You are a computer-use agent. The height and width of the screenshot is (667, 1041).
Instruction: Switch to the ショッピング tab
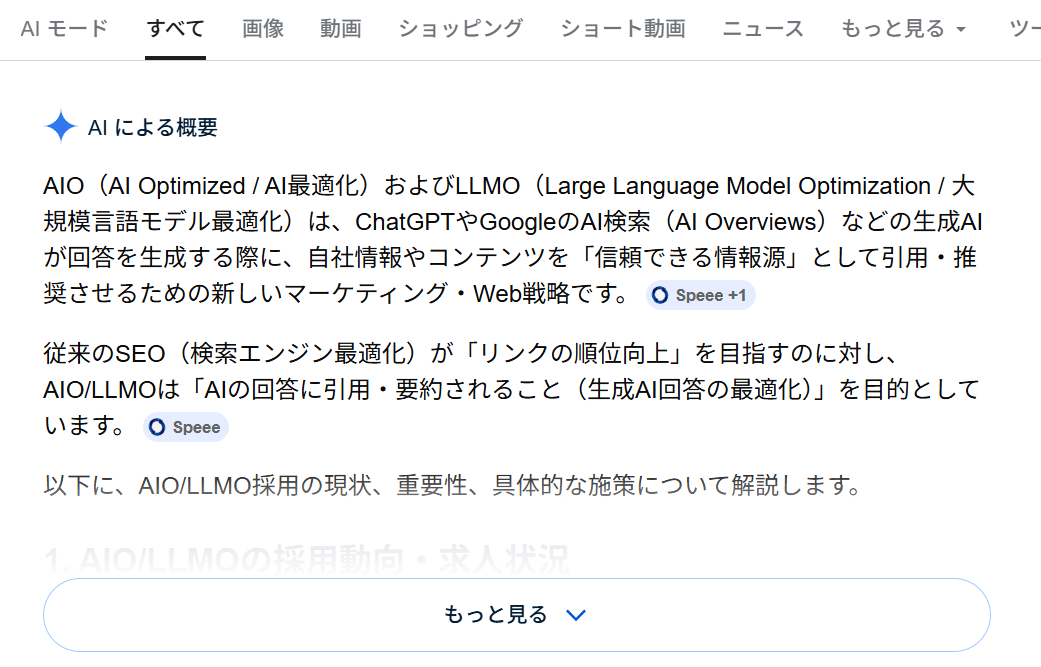click(460, 29)
